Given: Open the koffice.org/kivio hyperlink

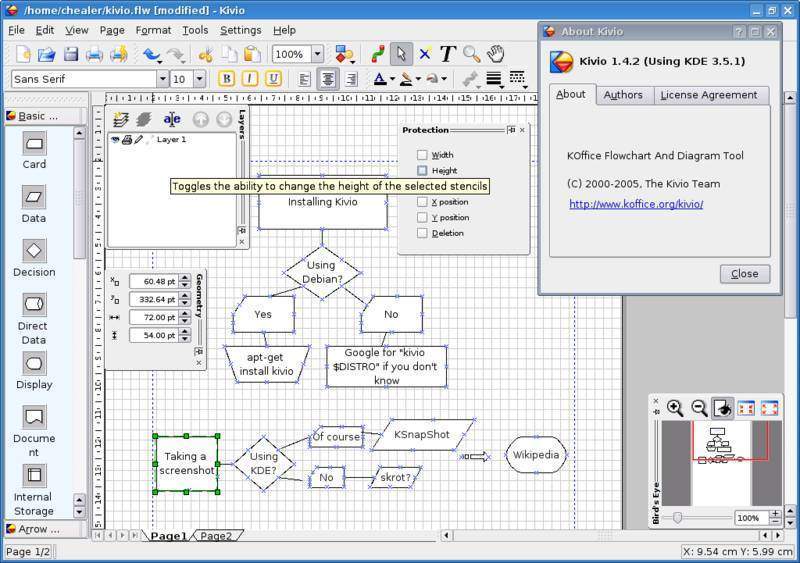Looking at the screenshot, I should pyautogui.click(x=636, y=204).
